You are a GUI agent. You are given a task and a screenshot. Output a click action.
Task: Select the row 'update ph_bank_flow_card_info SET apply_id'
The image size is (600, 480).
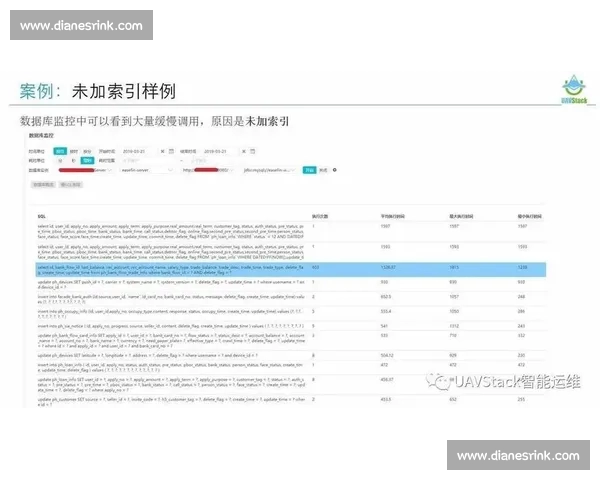tap(291, 341)
